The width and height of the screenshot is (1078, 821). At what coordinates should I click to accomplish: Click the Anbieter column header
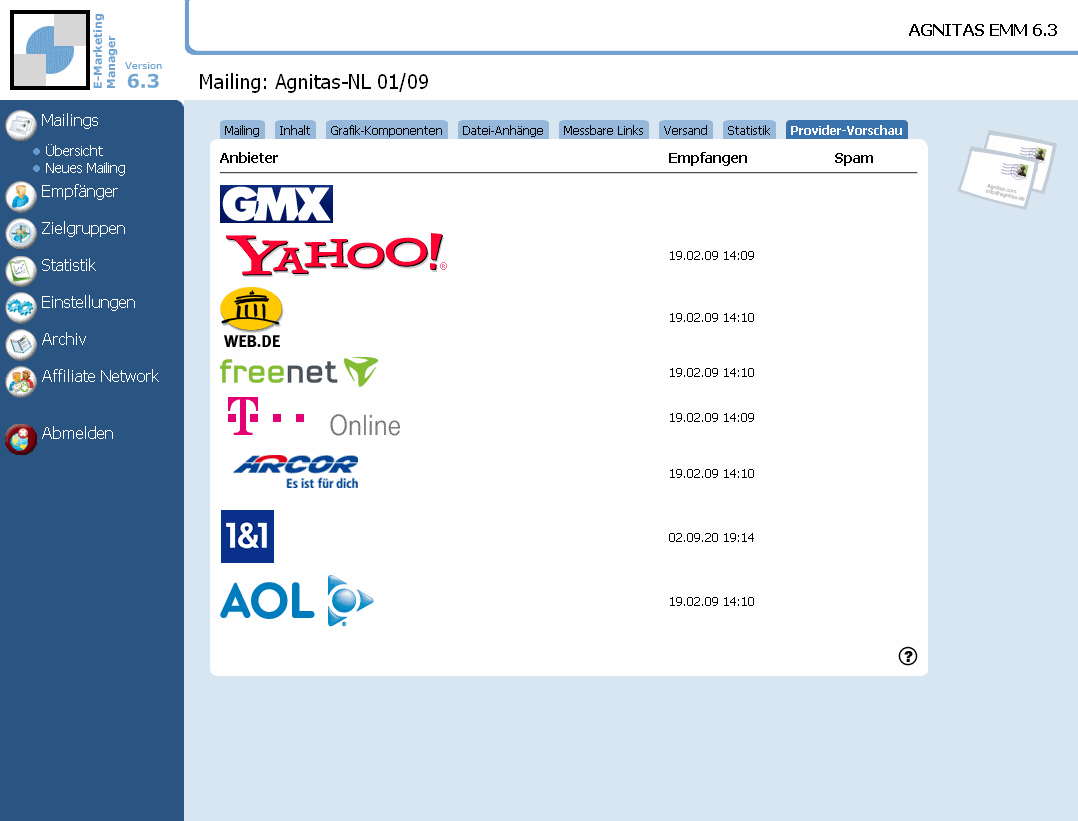click(249, 158)
